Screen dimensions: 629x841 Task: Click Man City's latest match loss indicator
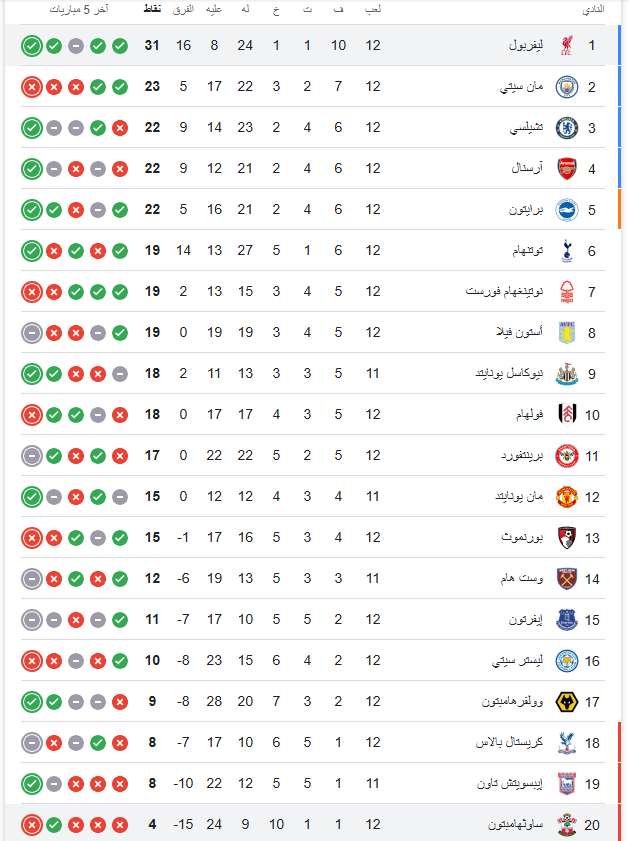[x=32, y=87]
